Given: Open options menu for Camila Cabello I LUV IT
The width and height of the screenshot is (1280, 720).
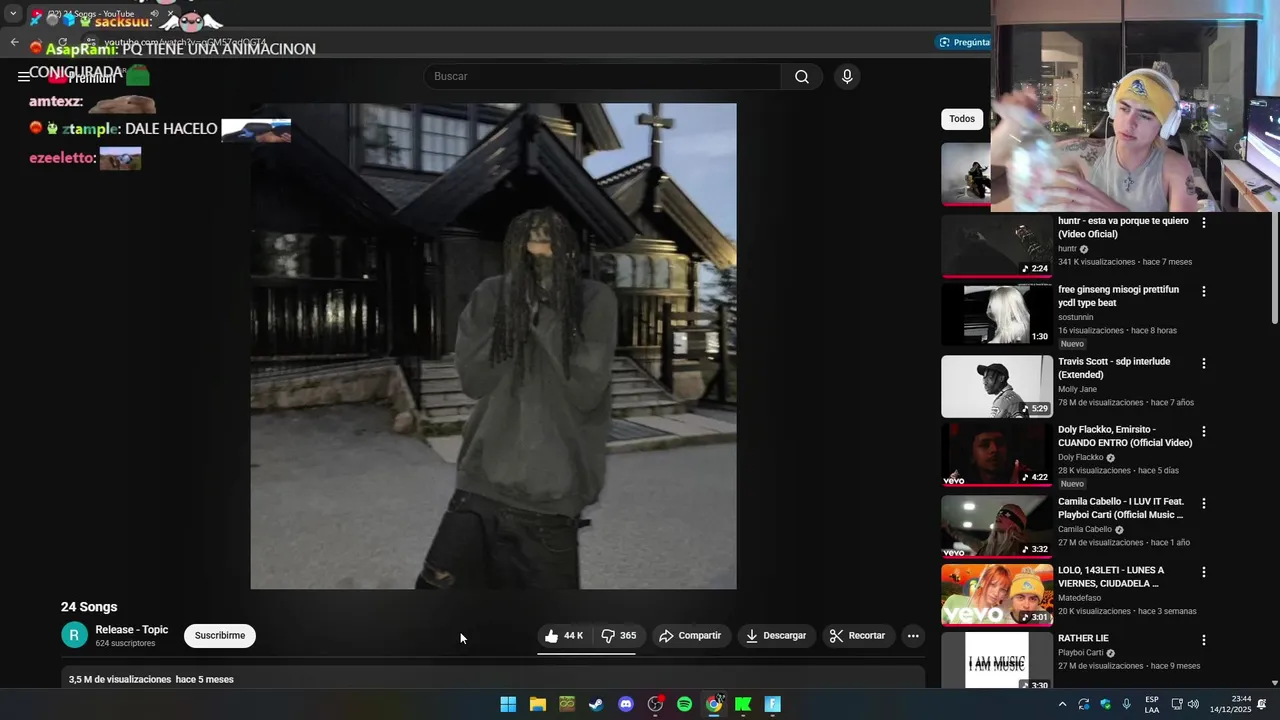Looking at the screenshot, I should 1204,504.
